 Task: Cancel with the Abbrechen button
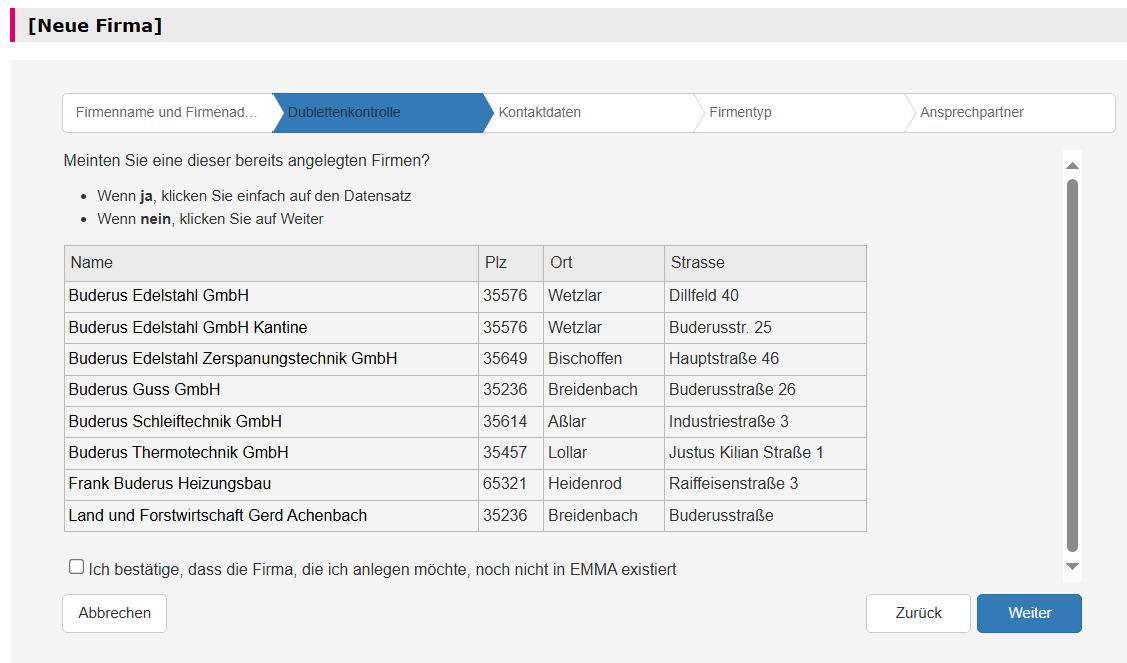click(115, 613)
